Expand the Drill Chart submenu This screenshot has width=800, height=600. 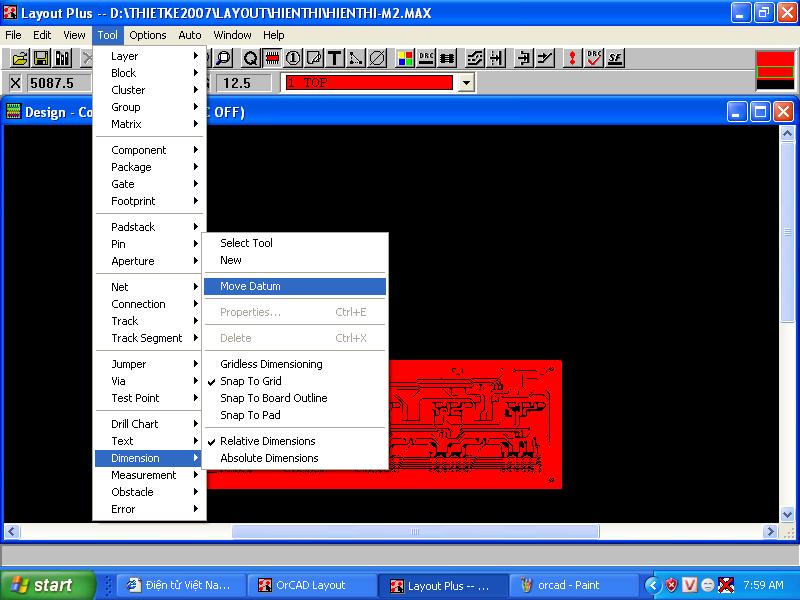pos(150,424)
